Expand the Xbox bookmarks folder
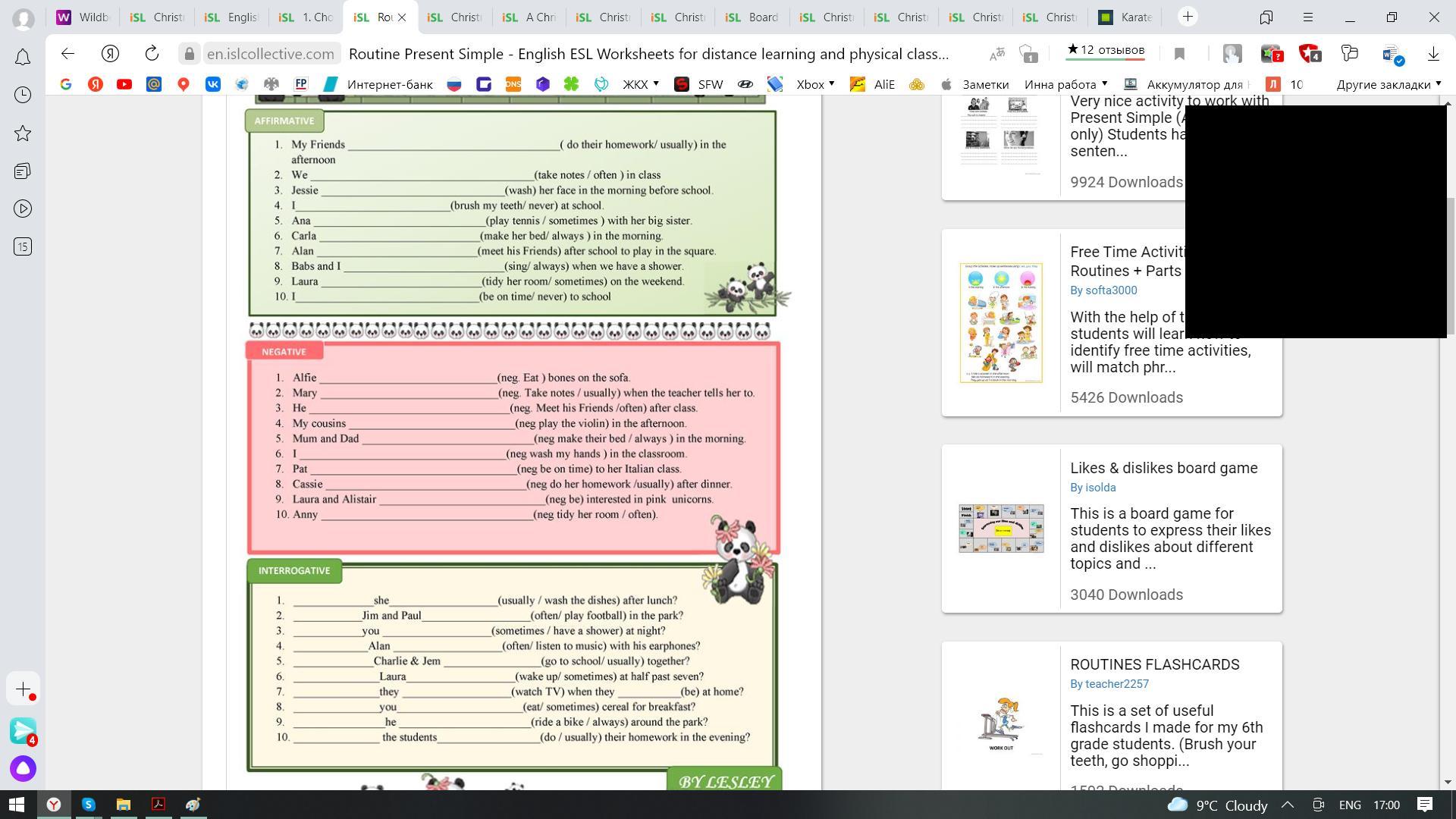Viewport: 1456px width, 819px height. 815,84
